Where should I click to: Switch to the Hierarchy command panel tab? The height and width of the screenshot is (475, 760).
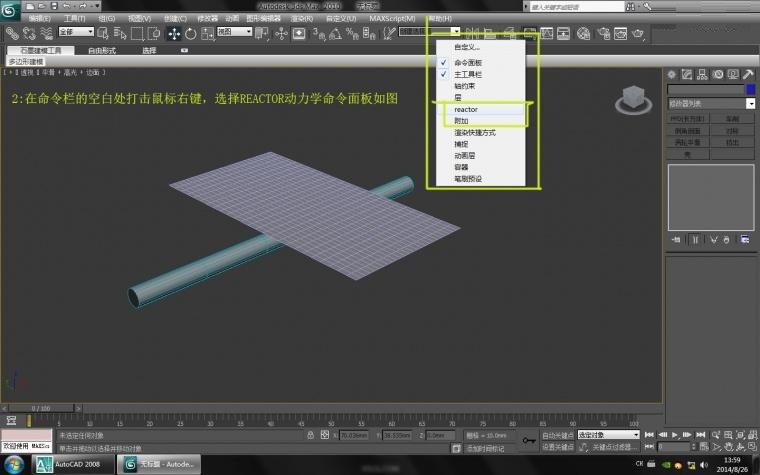tap(702, 74)
